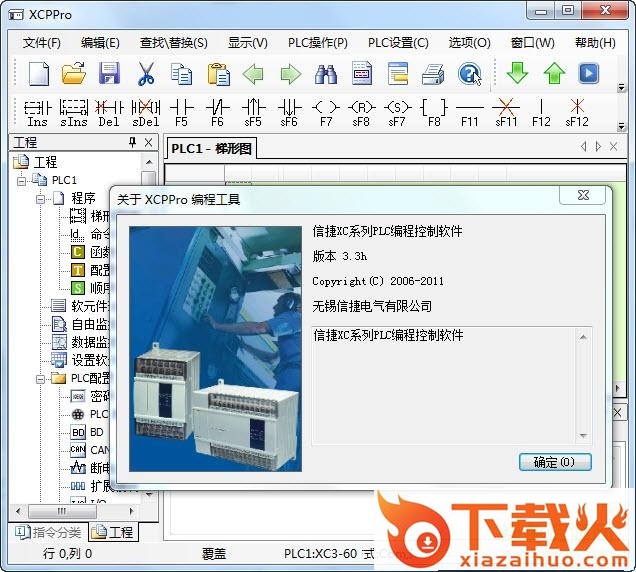
Task: Upload program from PLC with green up arrow
Action: coord(554,73)
